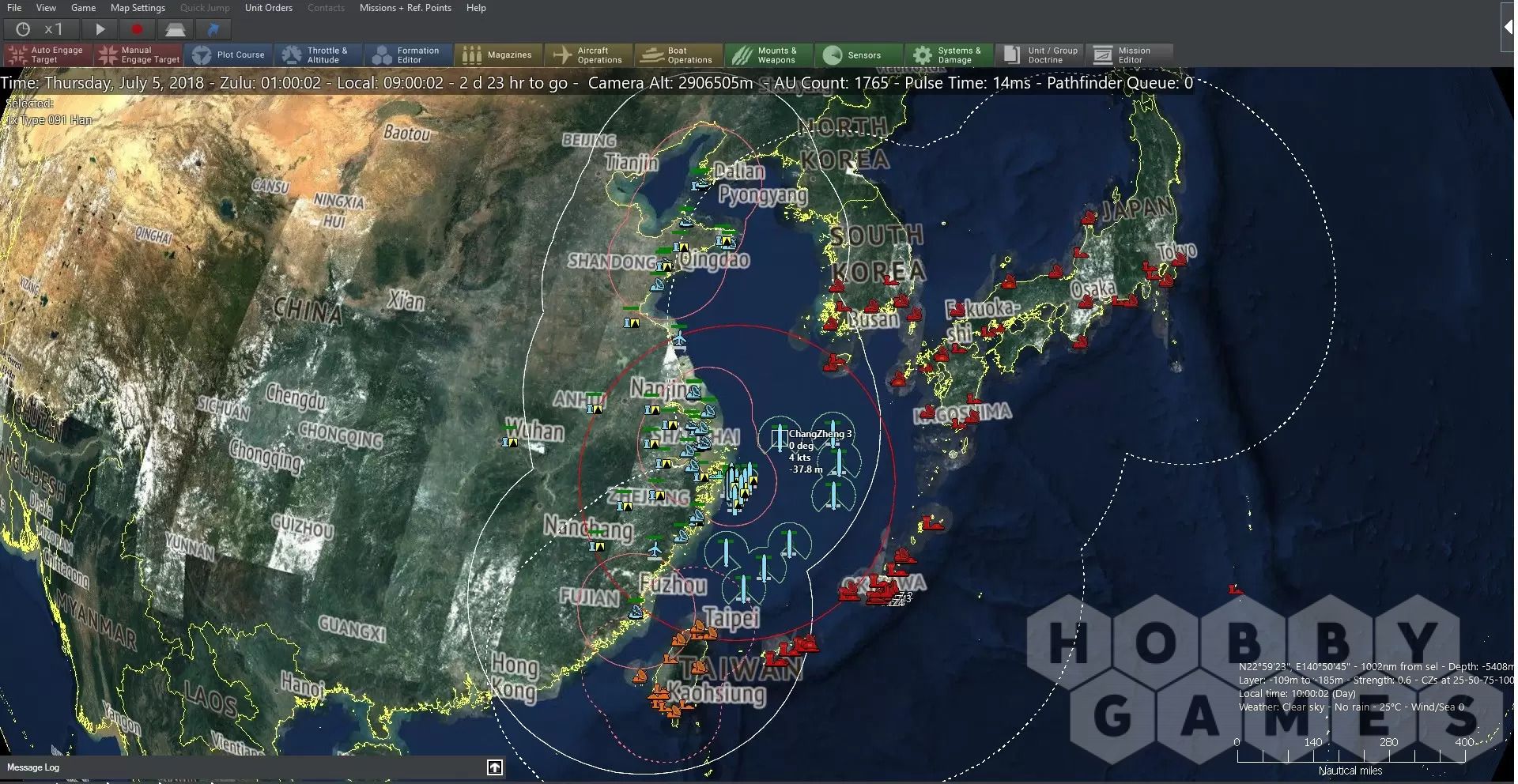
Task: Open Throttle & Altitude settings
Action: click(x=319, y=55)
